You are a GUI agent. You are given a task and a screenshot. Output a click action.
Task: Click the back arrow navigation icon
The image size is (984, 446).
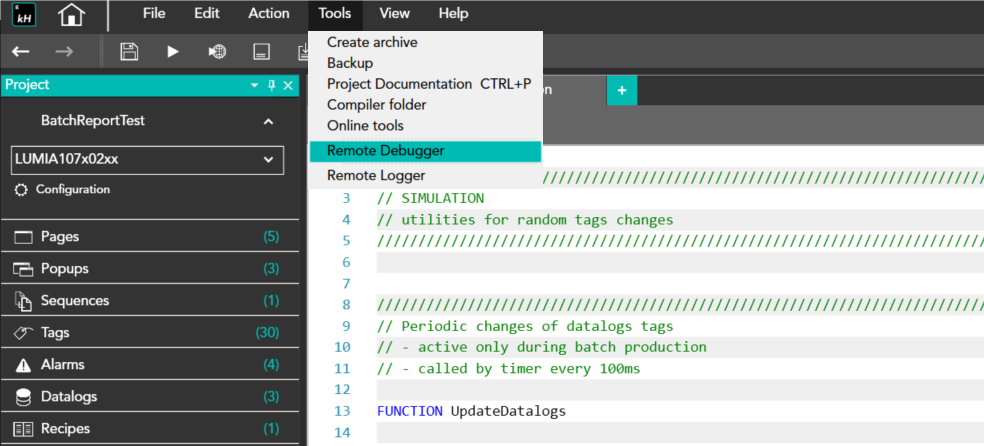[21, 51]
